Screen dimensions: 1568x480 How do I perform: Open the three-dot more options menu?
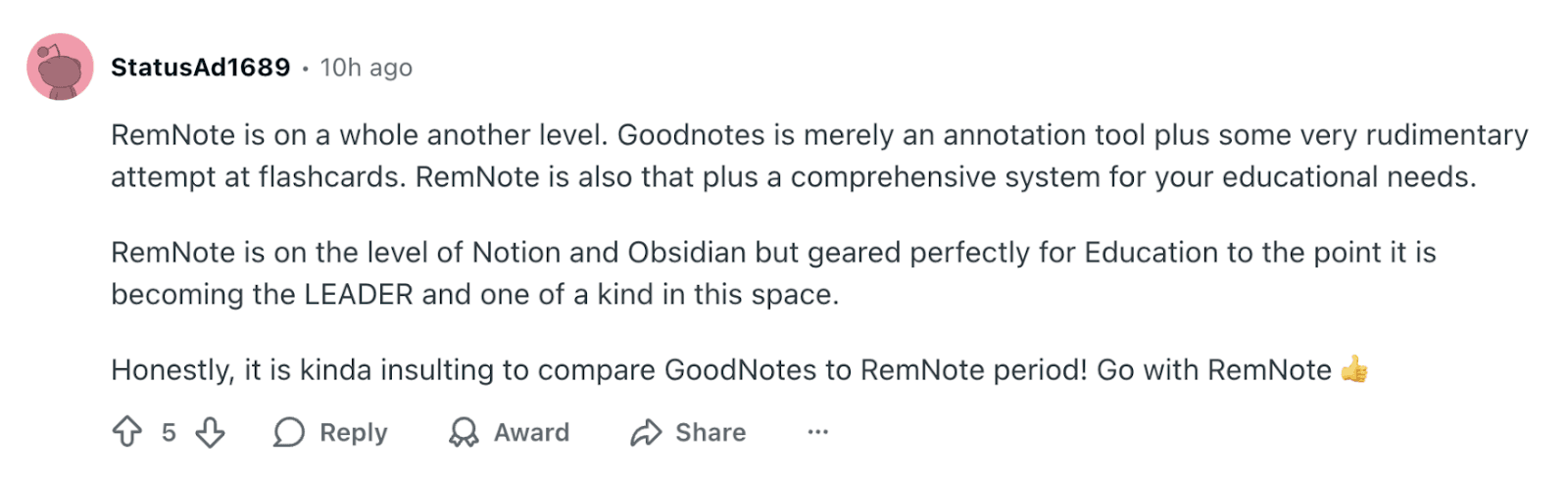coord(817,432)
